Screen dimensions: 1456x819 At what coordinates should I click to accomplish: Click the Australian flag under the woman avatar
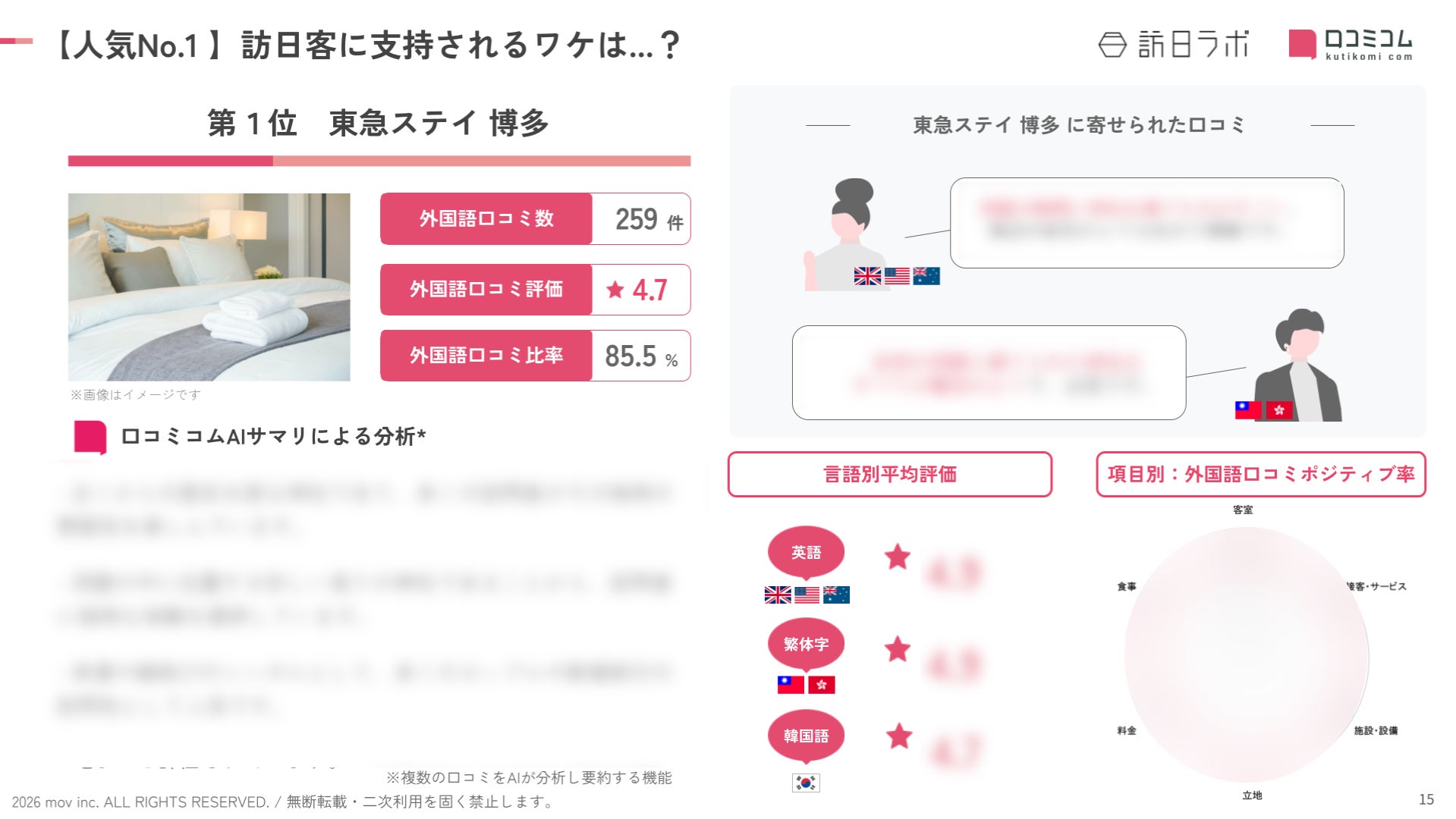click(x=926, y=276)
